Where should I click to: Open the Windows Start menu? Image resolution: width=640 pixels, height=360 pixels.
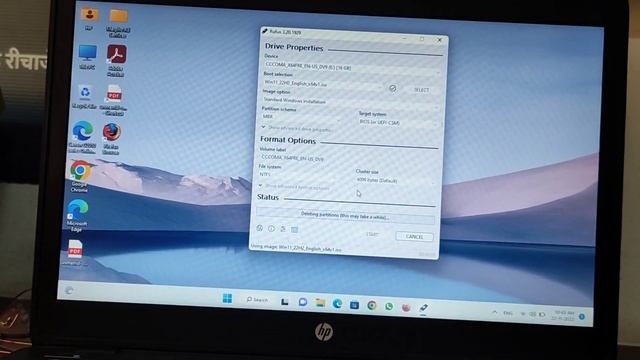tap(227, 298)
